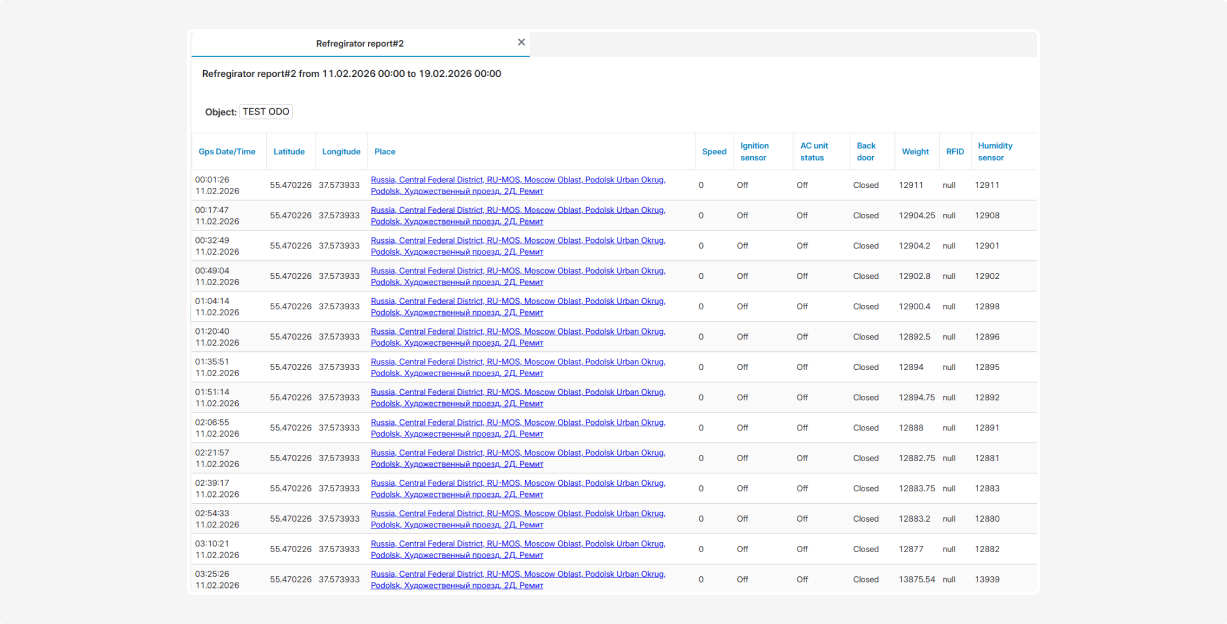1227x624 pixels.
Task: Sort by Gps Date/Time column header
Action: click(227, 152)
